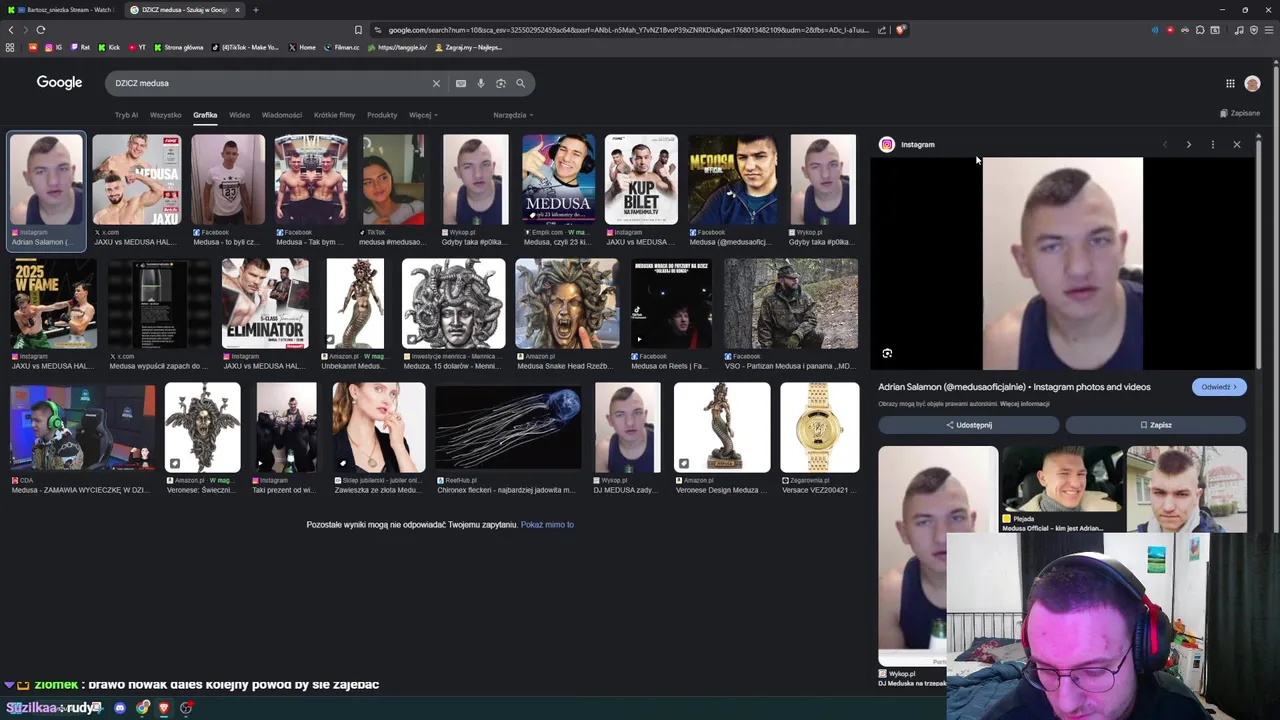Open the KUP BILET poster thumbnail
Image resolution: width=1280 pixels, height=720 pixels.
click(641, 179)
